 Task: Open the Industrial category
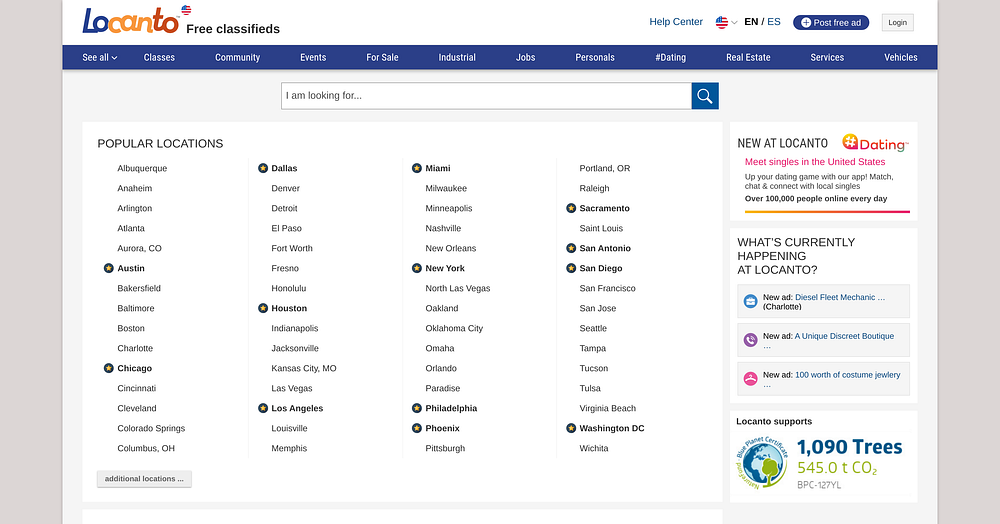tap(457, 57)
